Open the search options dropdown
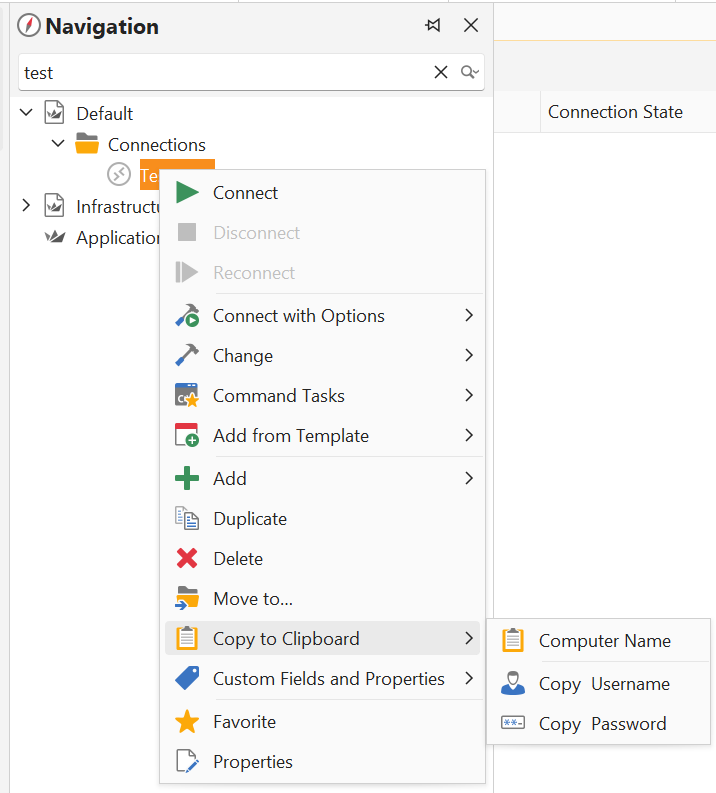Viewport: 716px width, 793px height. coord(470,72)
